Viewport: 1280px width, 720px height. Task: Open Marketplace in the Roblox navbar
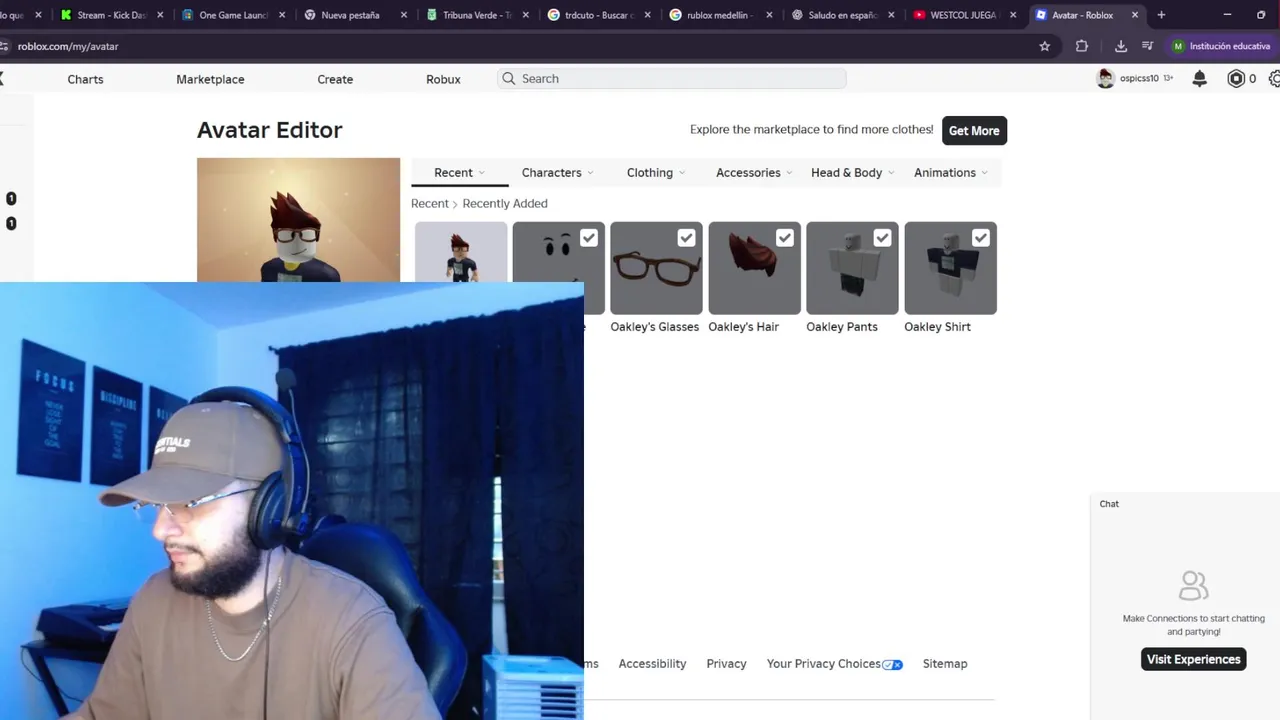tap(210, 79)
